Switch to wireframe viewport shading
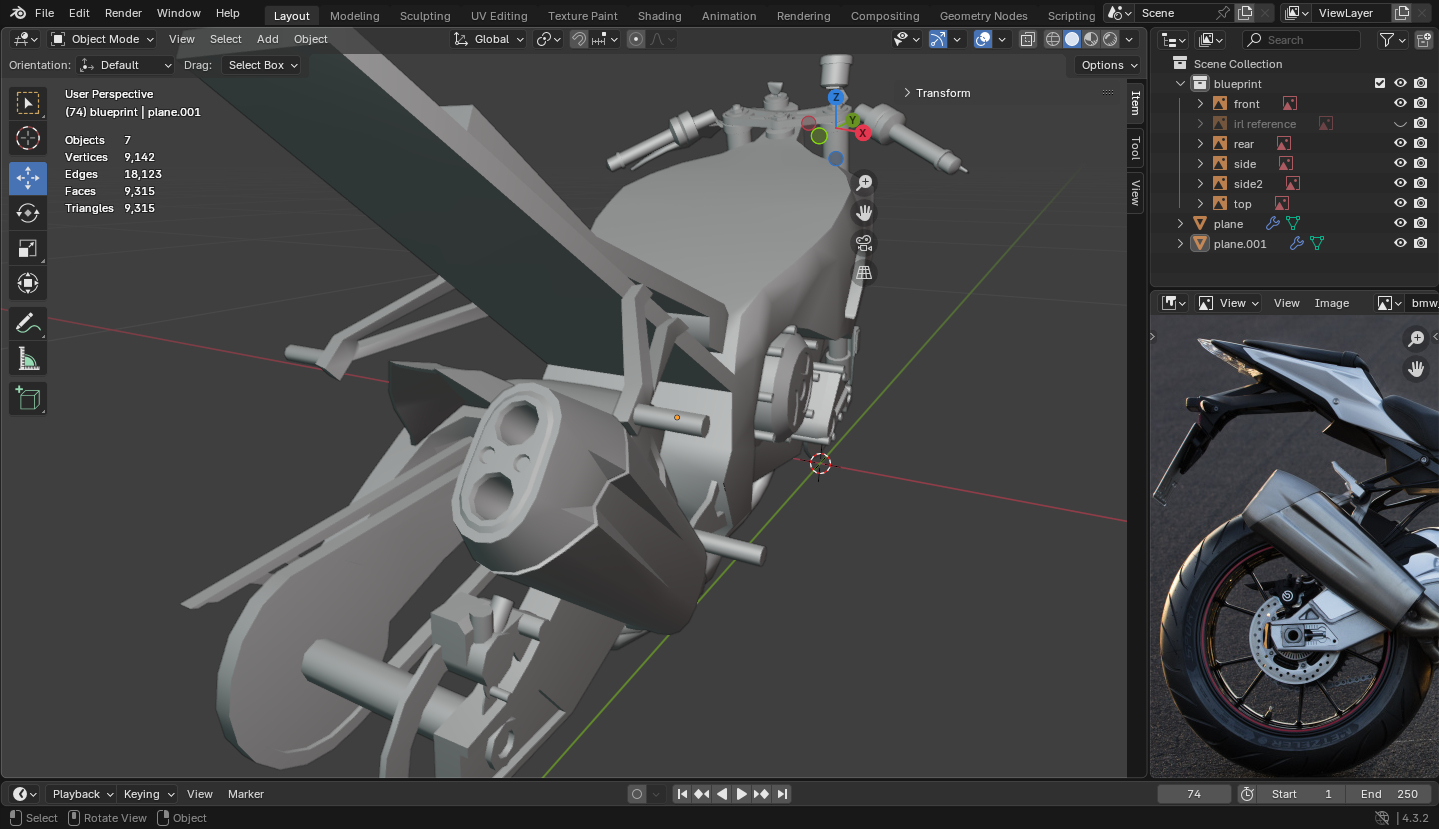The width and height of the screenshot is (1439, 829). point(1053,39)
